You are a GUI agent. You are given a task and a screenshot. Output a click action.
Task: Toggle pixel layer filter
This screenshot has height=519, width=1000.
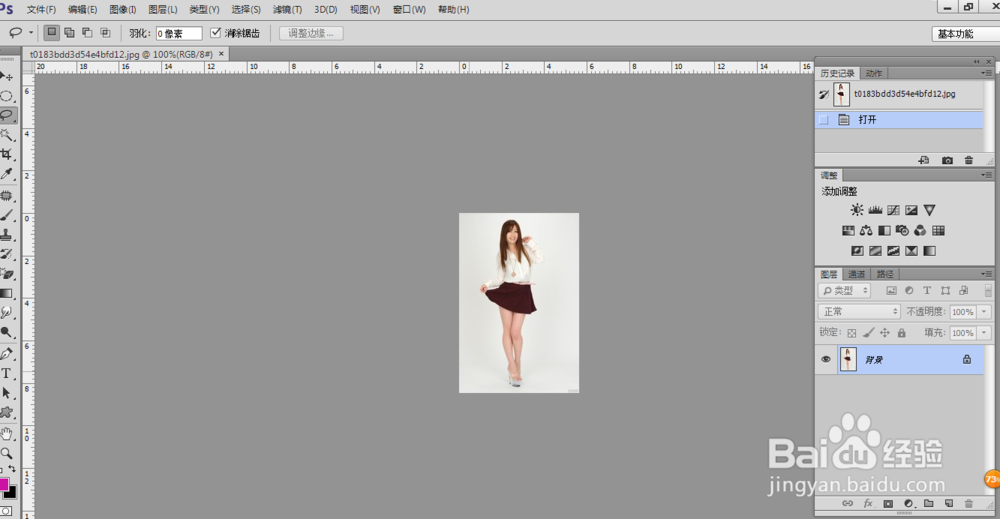click(x=892, y=291)
